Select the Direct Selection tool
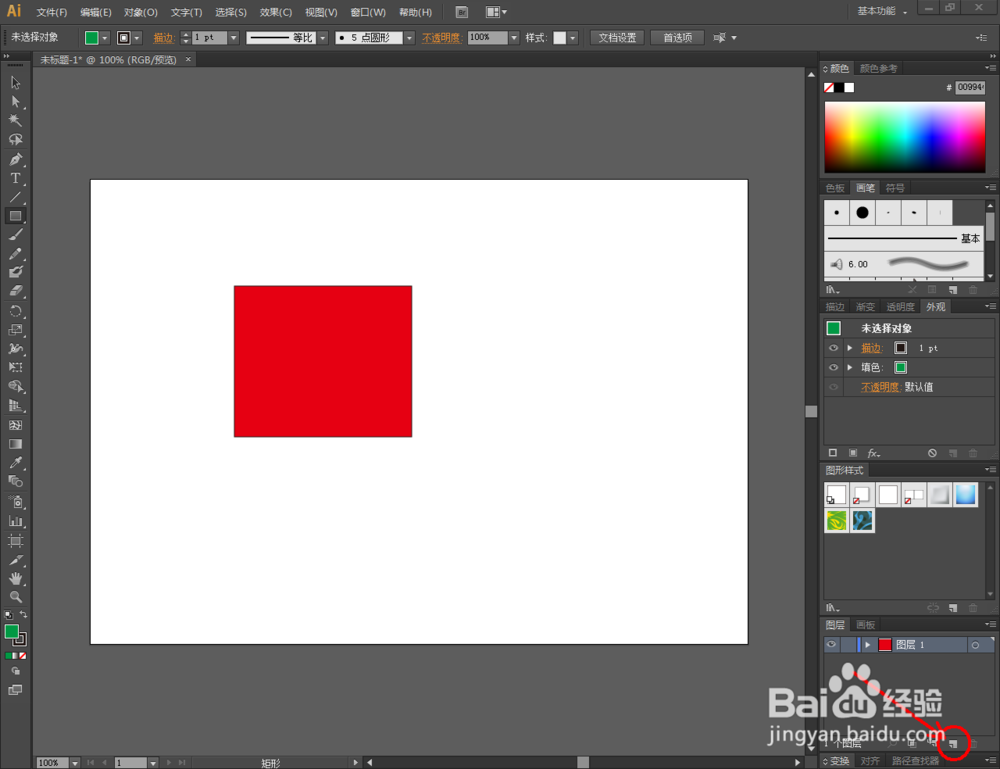Viewport: 1000px width, 769px height. tap(15, 102)
